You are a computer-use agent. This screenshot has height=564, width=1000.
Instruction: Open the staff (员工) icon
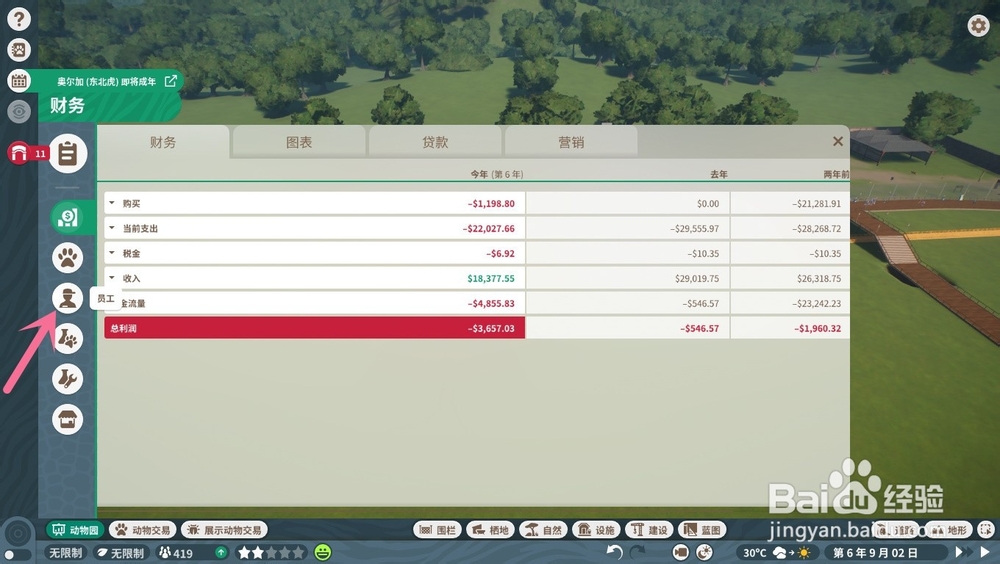point(68,298)
